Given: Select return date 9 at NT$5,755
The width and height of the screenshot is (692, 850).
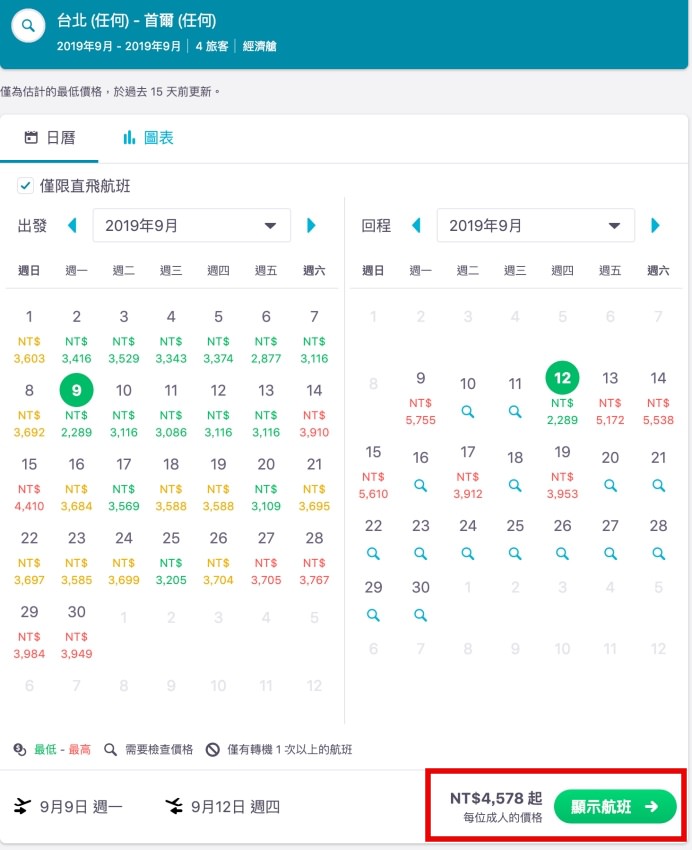Looking at the screenshot, I should 421,397.
